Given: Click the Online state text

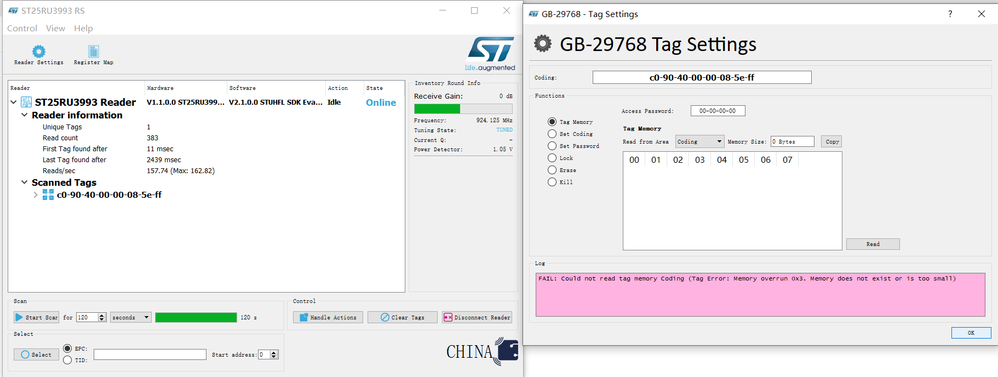Looking at the screenshot, I should [x=381, y=103].
